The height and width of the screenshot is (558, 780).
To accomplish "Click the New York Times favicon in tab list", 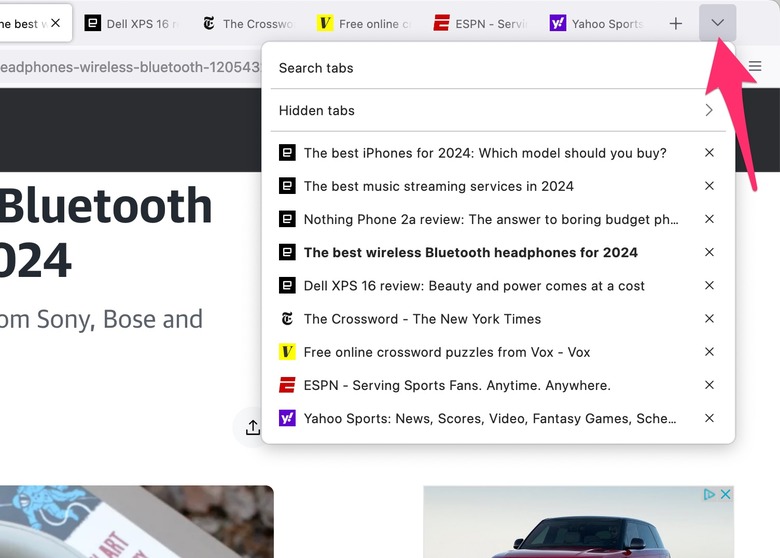I will [287, 319].
